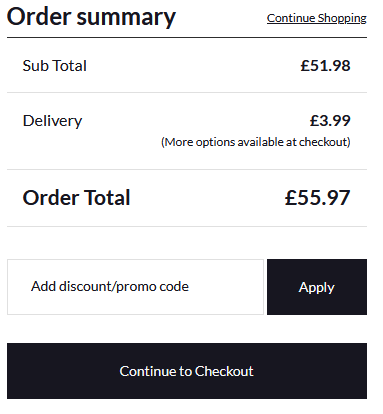The width and height of the screenshot is (383, 414).
Task: Click the Order Total label
Action: (x=76, y=197)
